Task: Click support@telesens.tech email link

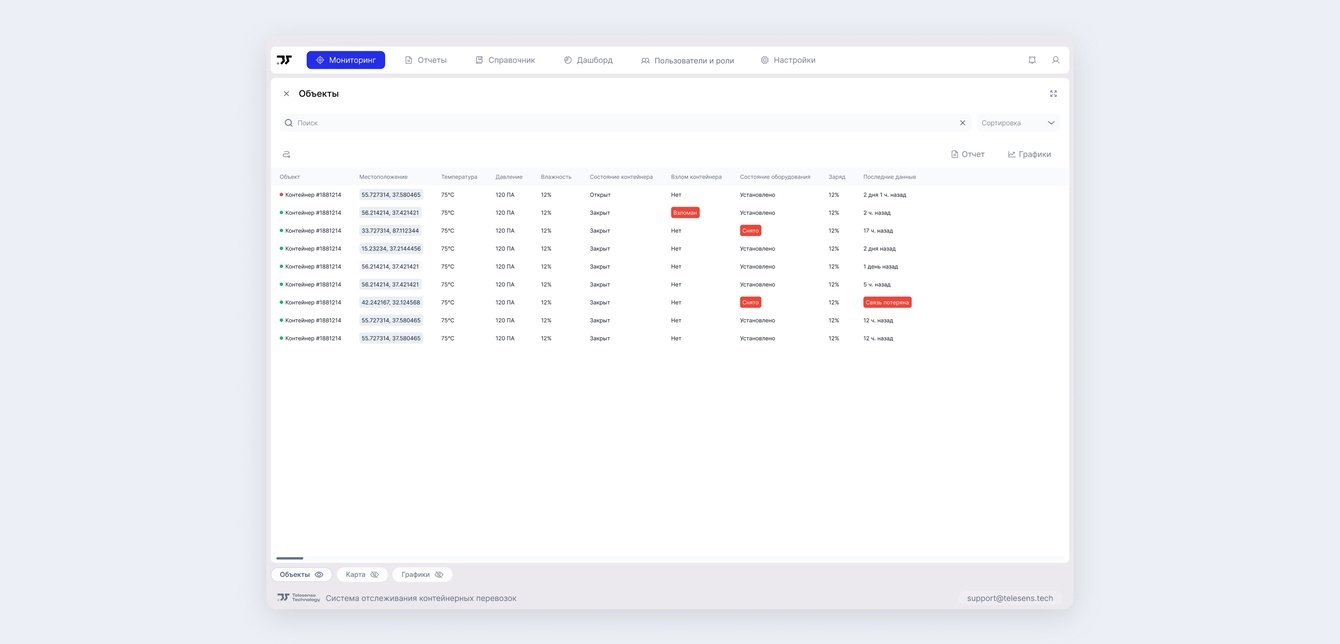Action: pos(1009,598)
